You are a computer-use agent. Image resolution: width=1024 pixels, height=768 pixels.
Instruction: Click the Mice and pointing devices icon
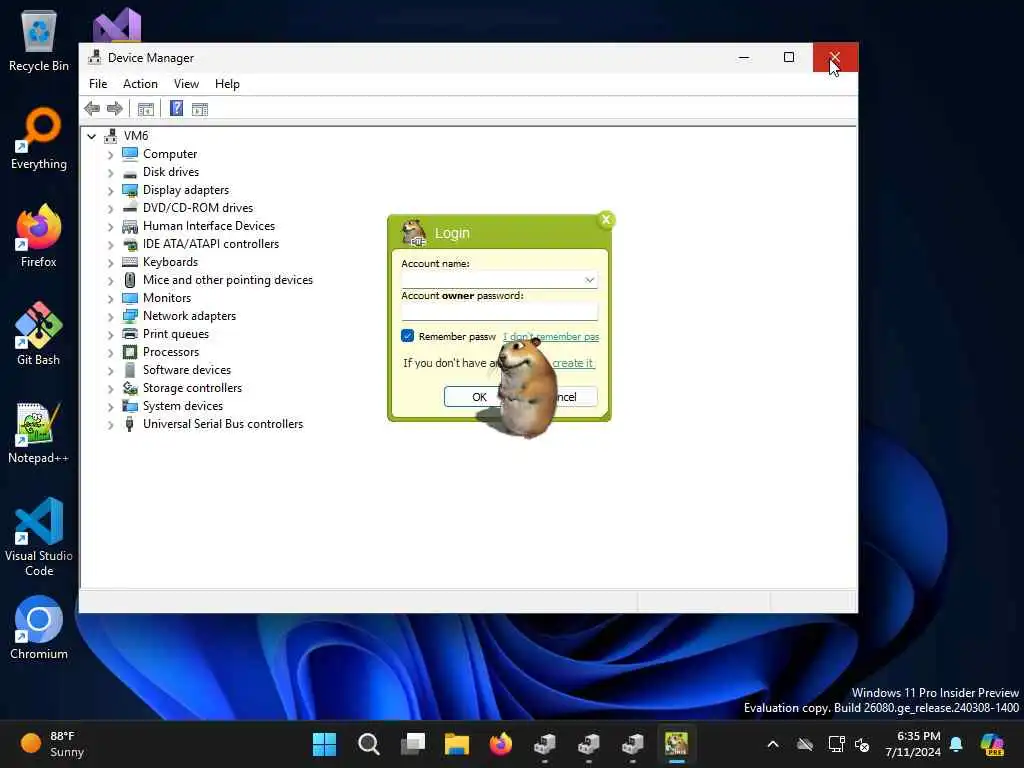pyautogui.click(x=130, y=280)
